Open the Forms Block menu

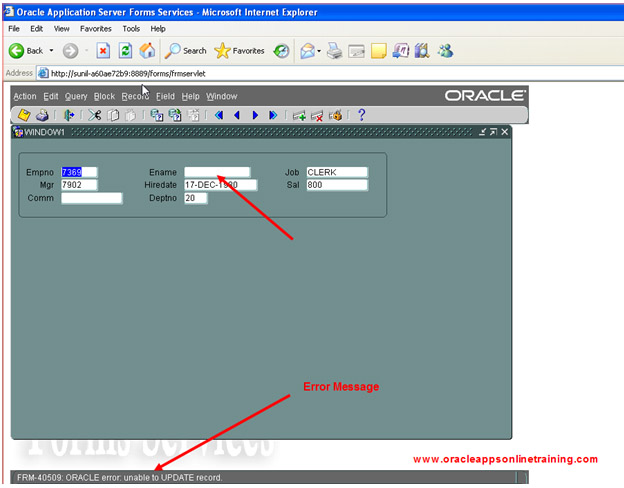(104, 96)
